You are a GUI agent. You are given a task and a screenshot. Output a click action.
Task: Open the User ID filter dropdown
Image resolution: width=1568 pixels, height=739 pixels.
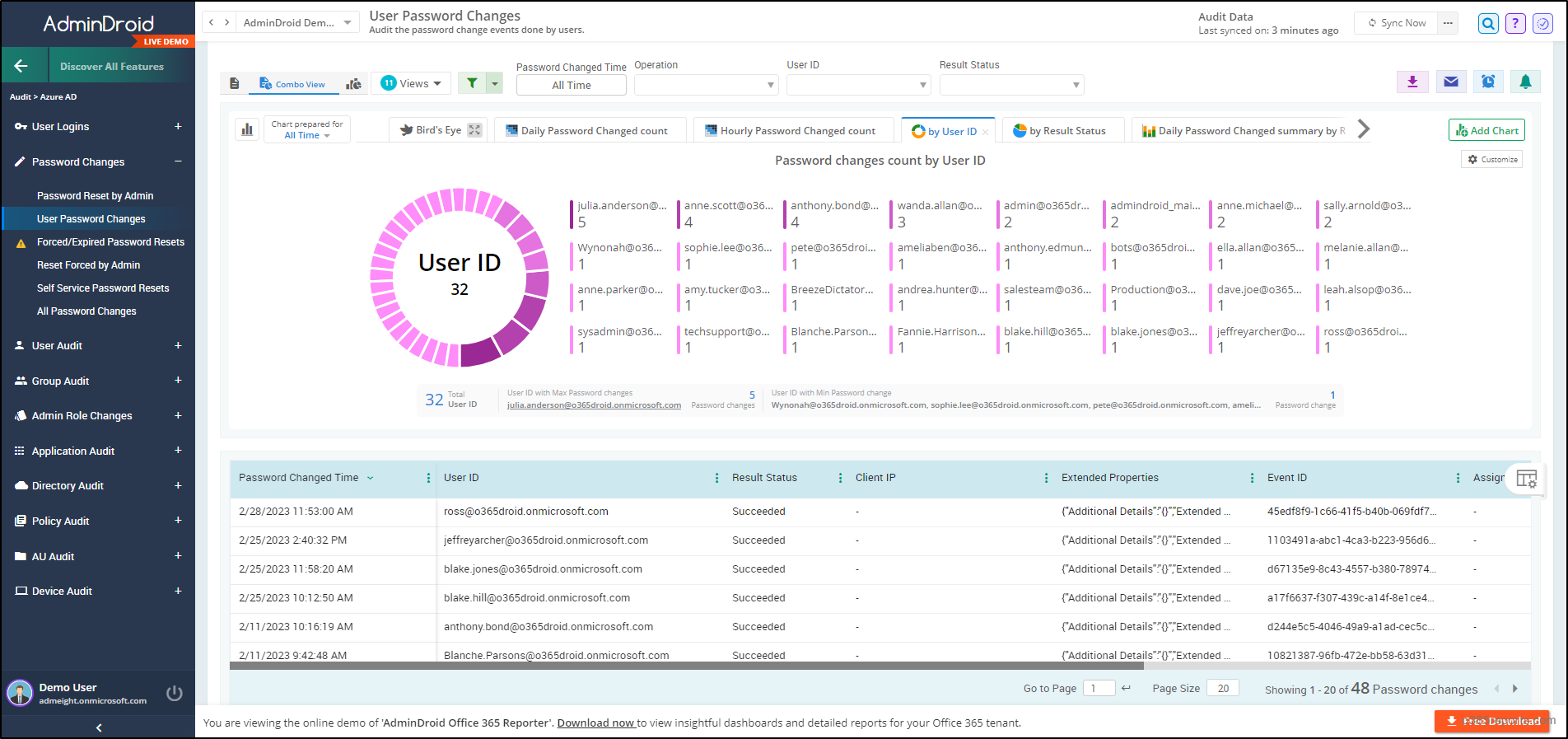pos(858,85)
